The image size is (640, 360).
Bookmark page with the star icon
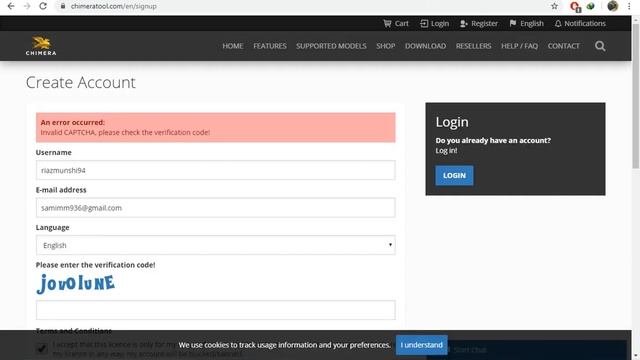coord(554,6)
